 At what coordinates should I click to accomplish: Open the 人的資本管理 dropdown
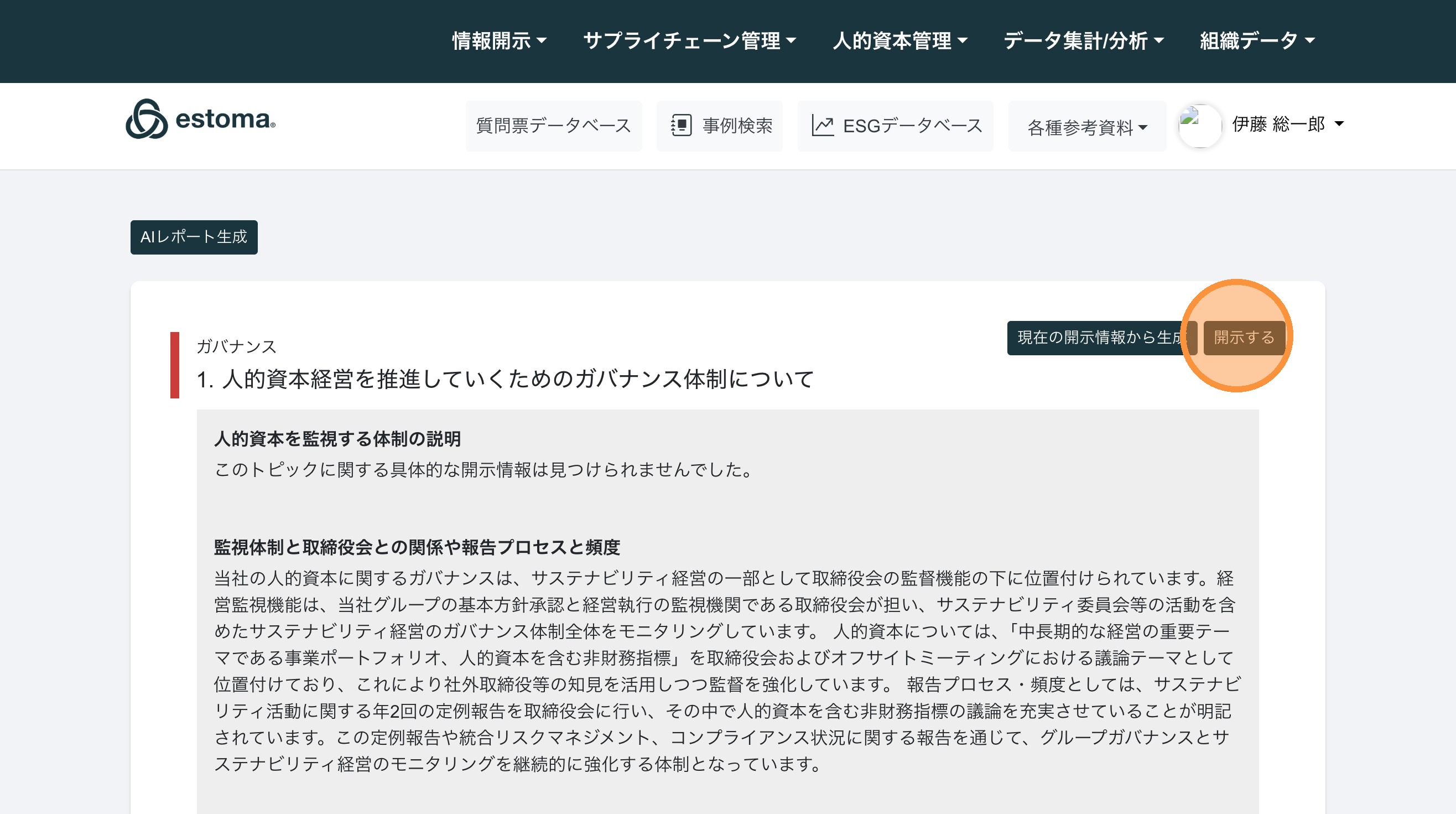coord(900,41)
